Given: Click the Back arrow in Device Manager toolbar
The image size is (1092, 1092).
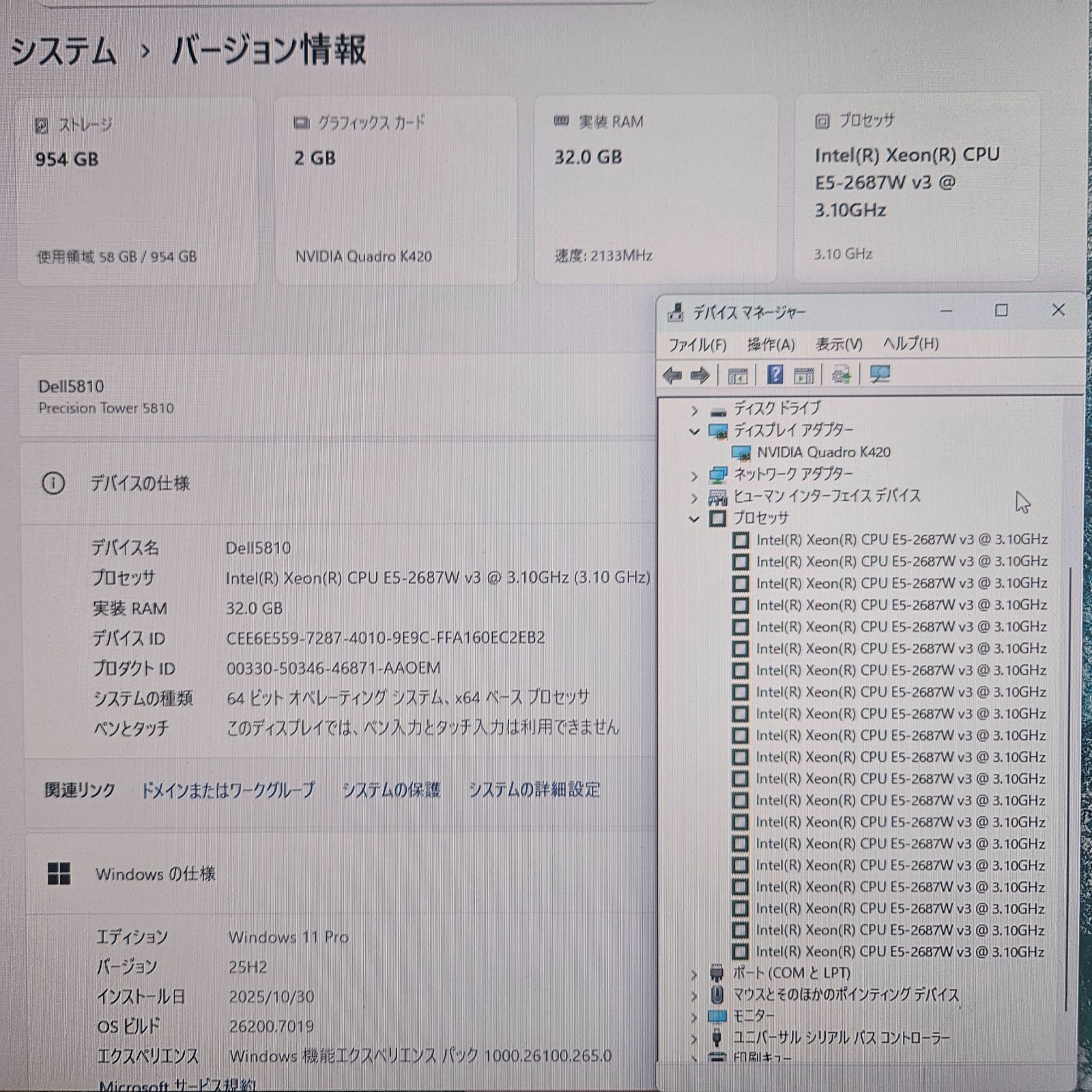Looking at the screenshot, I should (672, 375).
